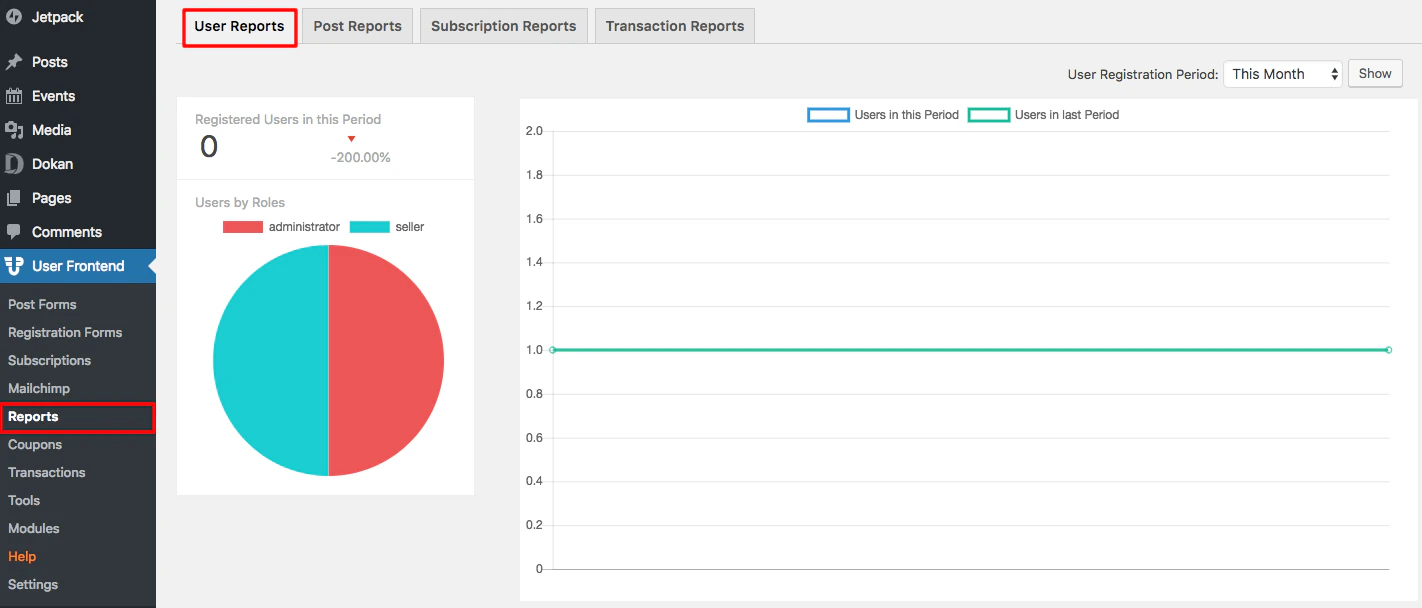Open the Subscription Reports tab
Image resolution: width=1422 pixels, height=608 pixels.
click(x=503, y=26)
